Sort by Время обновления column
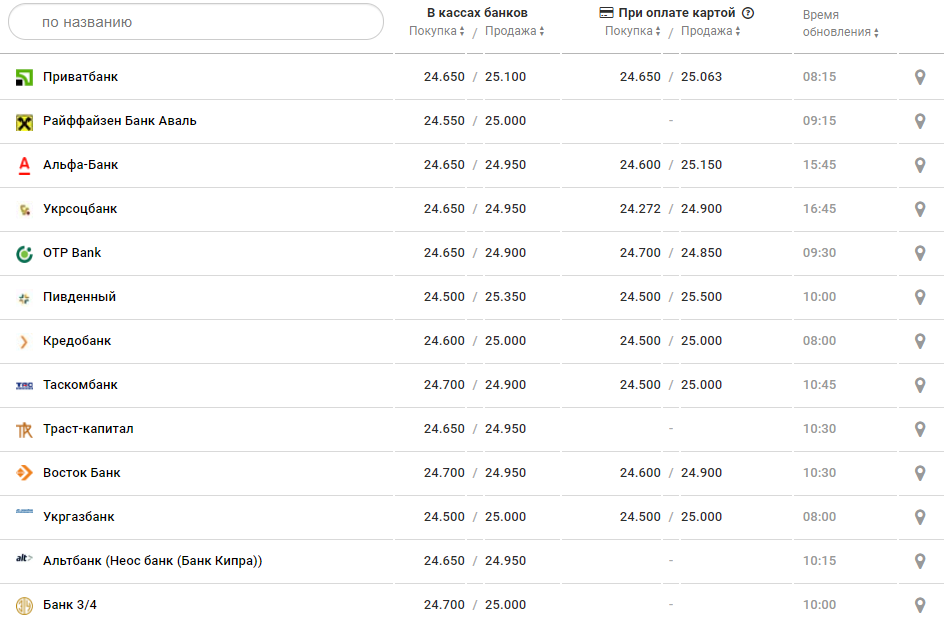The width and height of the screenshot is (944, 620). [840, 32]
